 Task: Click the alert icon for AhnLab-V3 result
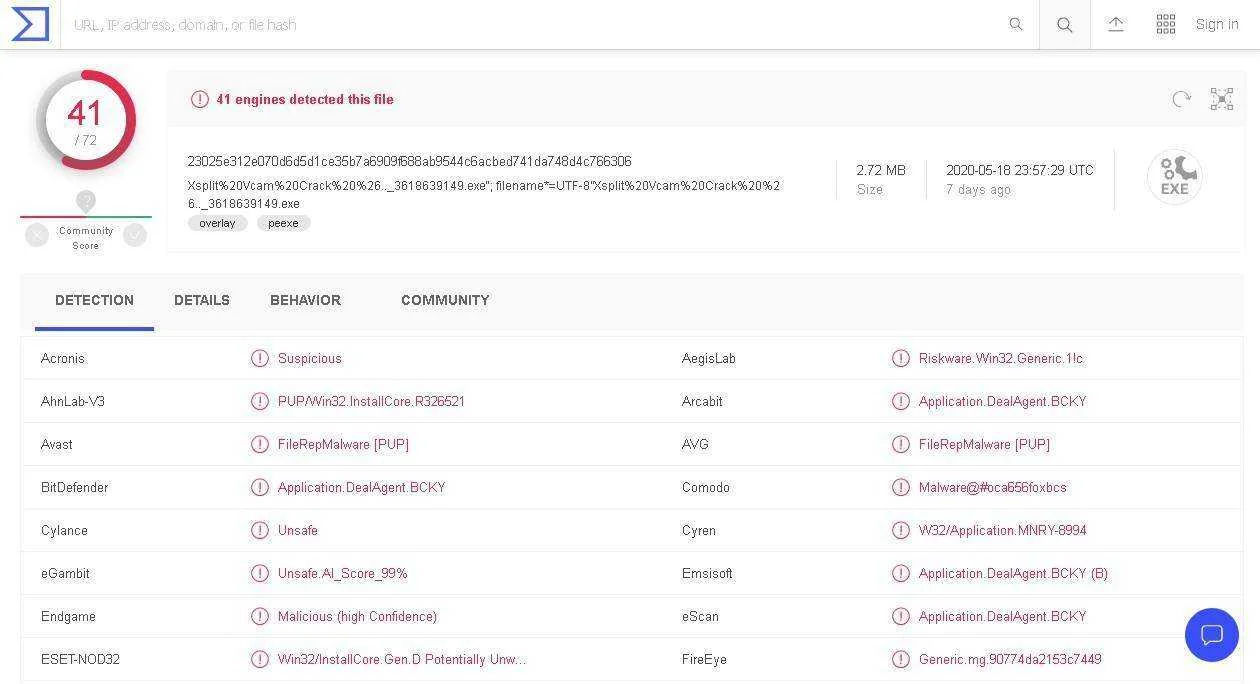click(260, 401)
